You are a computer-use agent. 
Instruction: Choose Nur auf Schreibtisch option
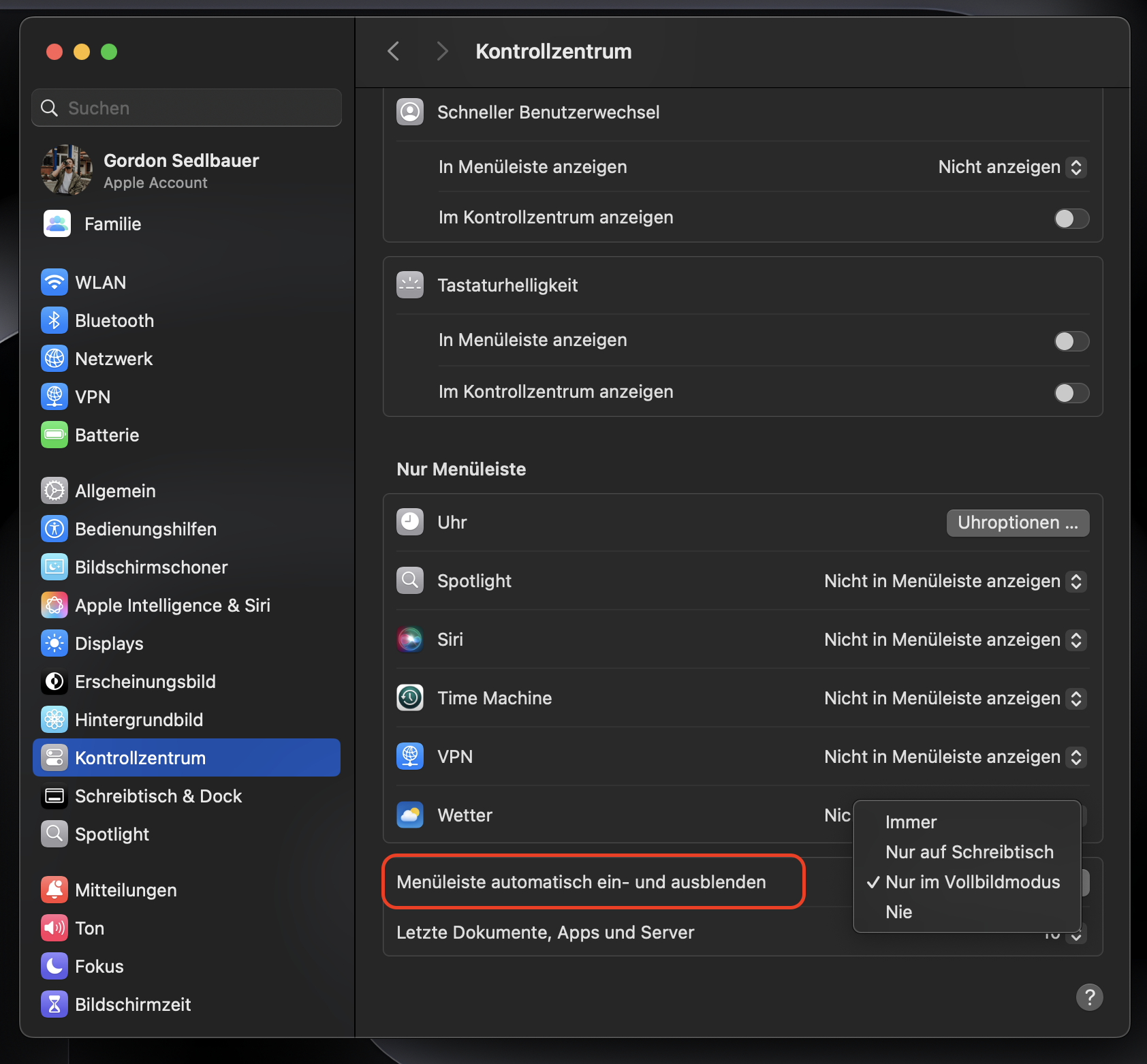pyautogui.click(x=967, y=852)
